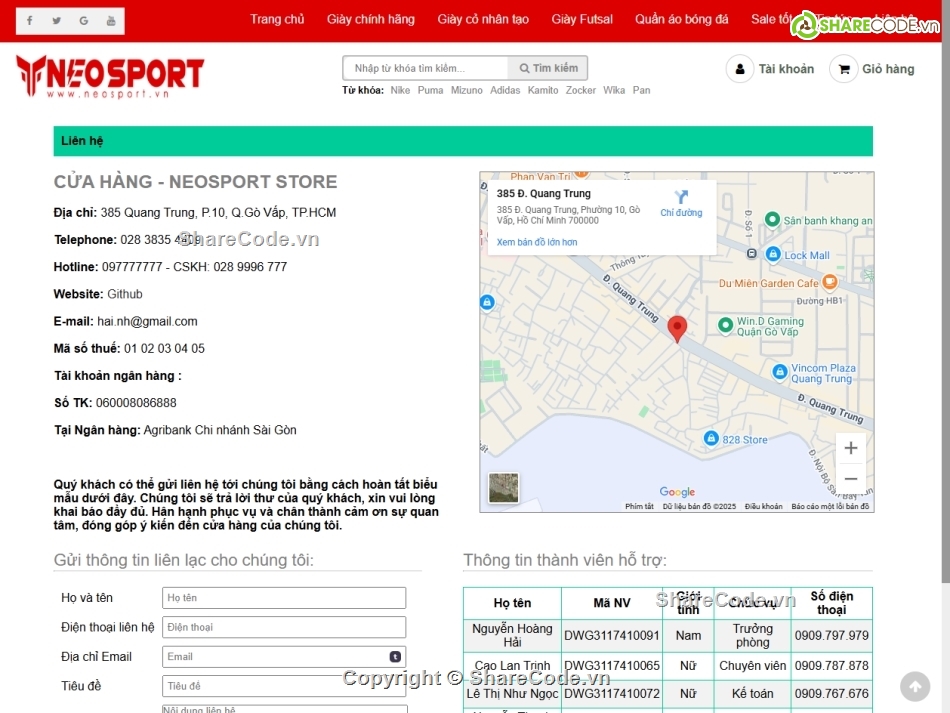Viewport: 950px width, 713px height.
Task: Click email hai.nh@gmail.com text
Action: pos(147,322)
